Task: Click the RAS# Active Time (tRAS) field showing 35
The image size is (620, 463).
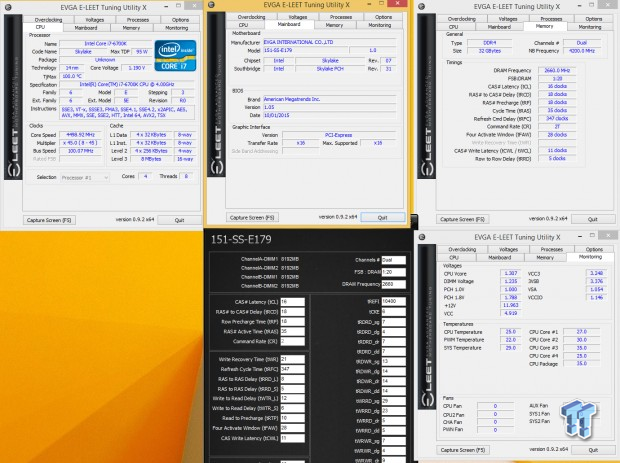Action: (x=293, y=331)
